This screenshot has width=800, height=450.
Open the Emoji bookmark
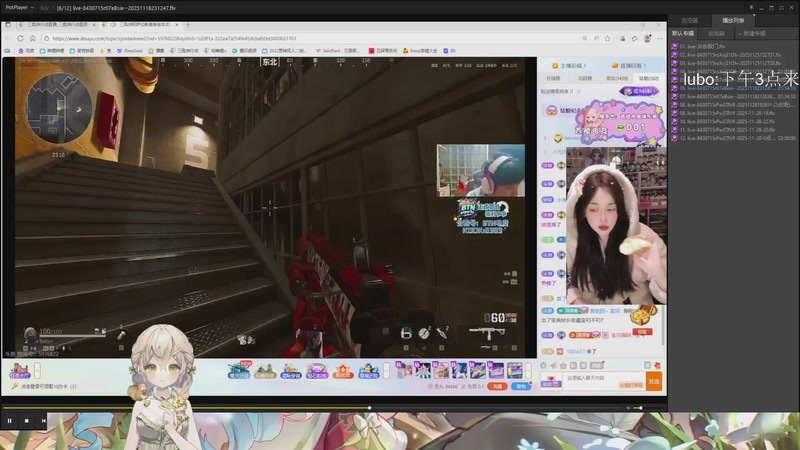click(420, 51)
